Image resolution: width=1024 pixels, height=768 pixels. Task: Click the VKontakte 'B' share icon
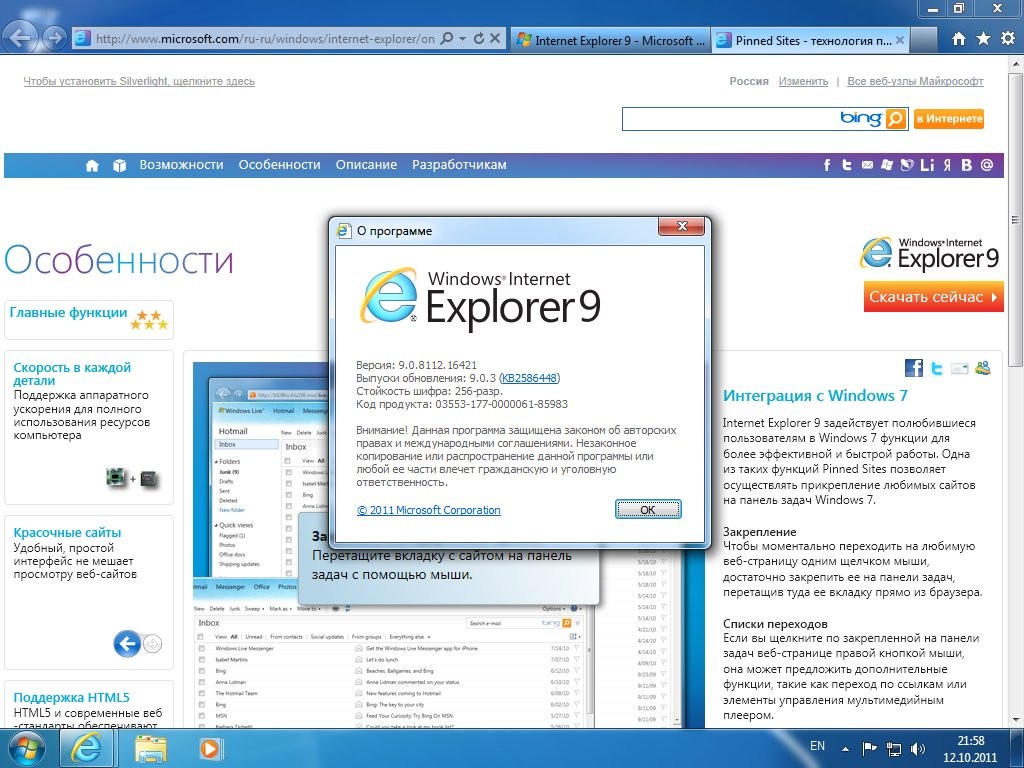[967, 165]
